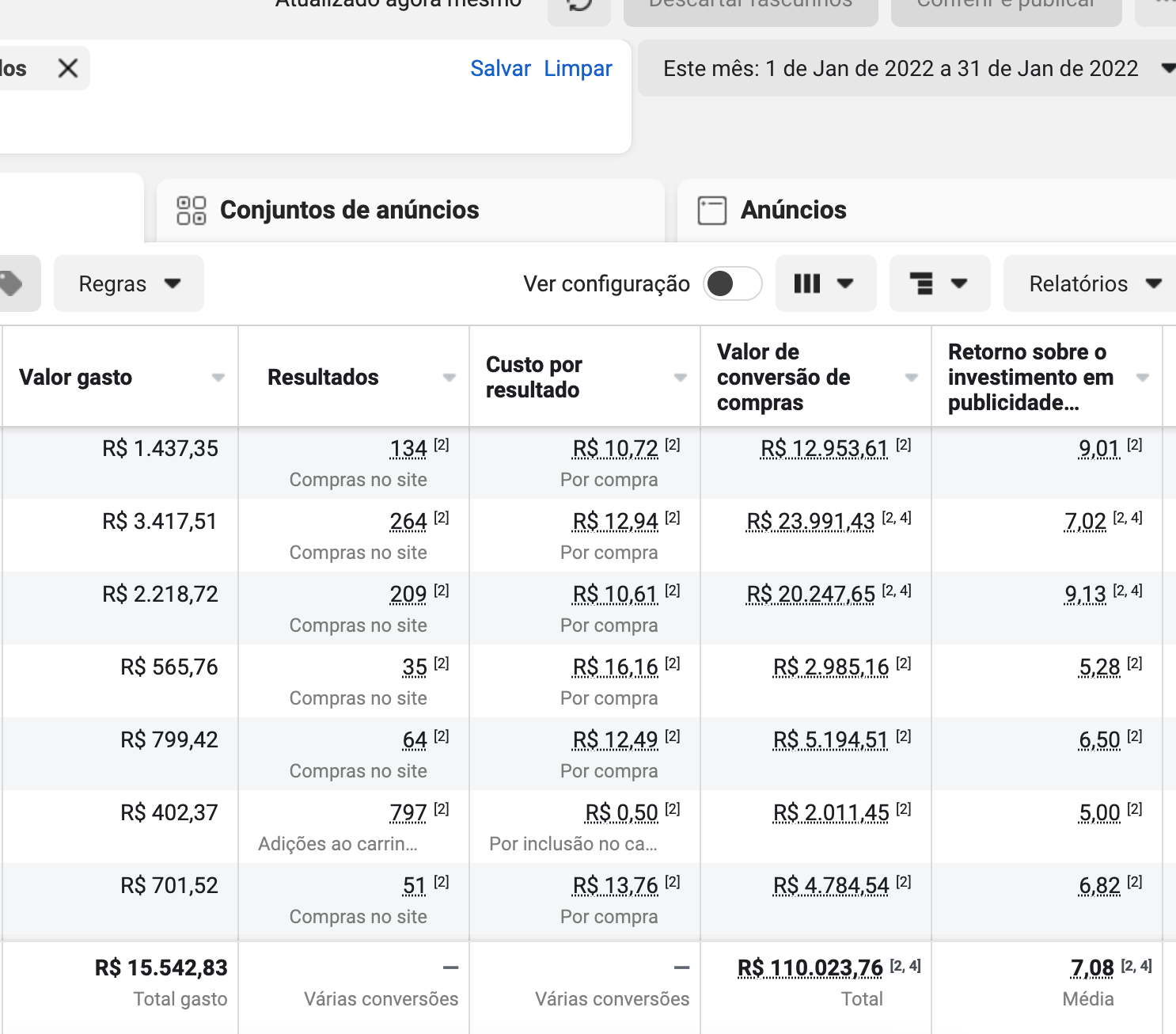The image size is (1176, 1034).
Task: Click the 35 results value
Action: (x=415, y=667)
